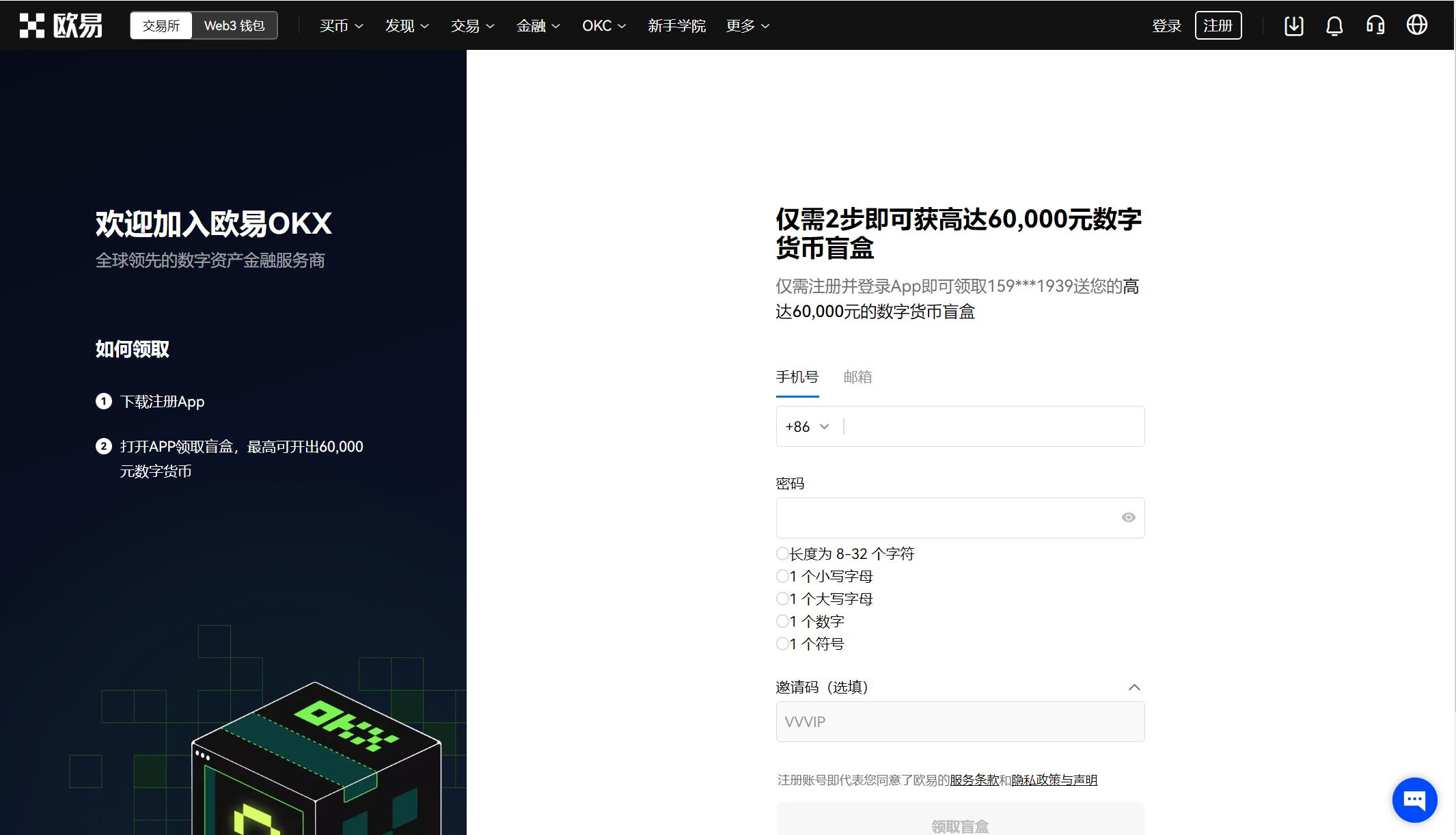This screenshot has width=1456, height=835.
Task: Collapse the 邀请码 (选填) section
Action: tap(1134, 687)
